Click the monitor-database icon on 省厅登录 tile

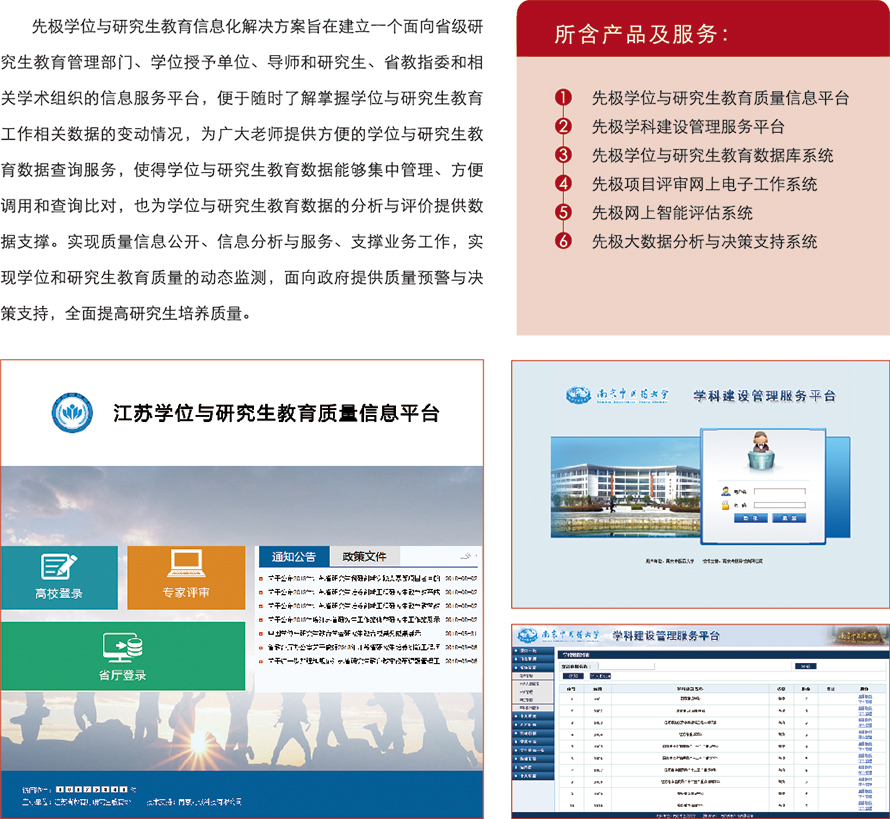coord(123,648)
